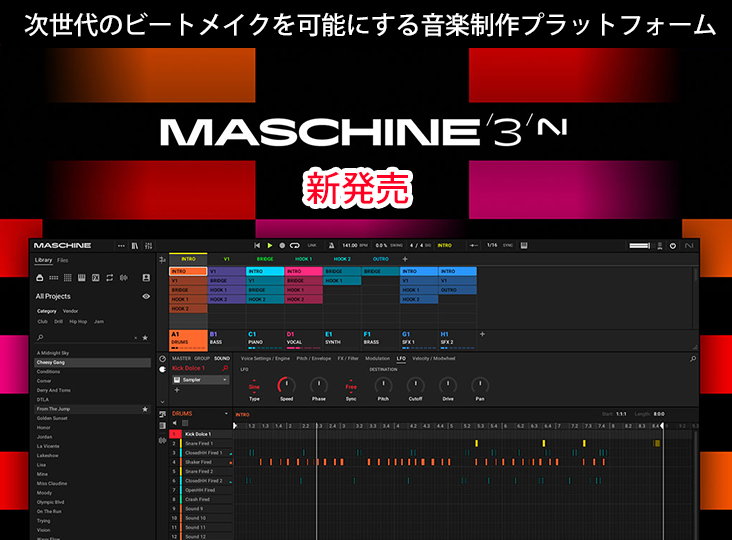This screenshot has width=732, height=540.
Task: Select the 4 / 4 time signature field
Action: (x=416, y=245)
